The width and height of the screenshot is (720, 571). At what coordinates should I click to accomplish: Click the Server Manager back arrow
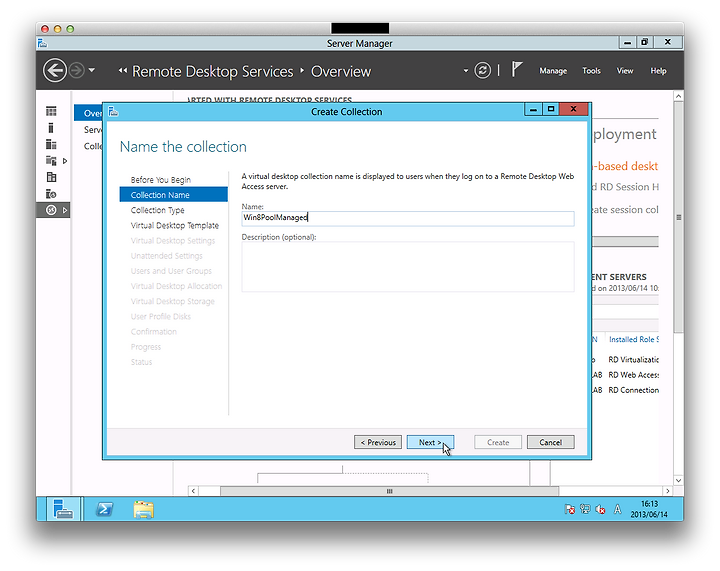(x=55, y=71)
